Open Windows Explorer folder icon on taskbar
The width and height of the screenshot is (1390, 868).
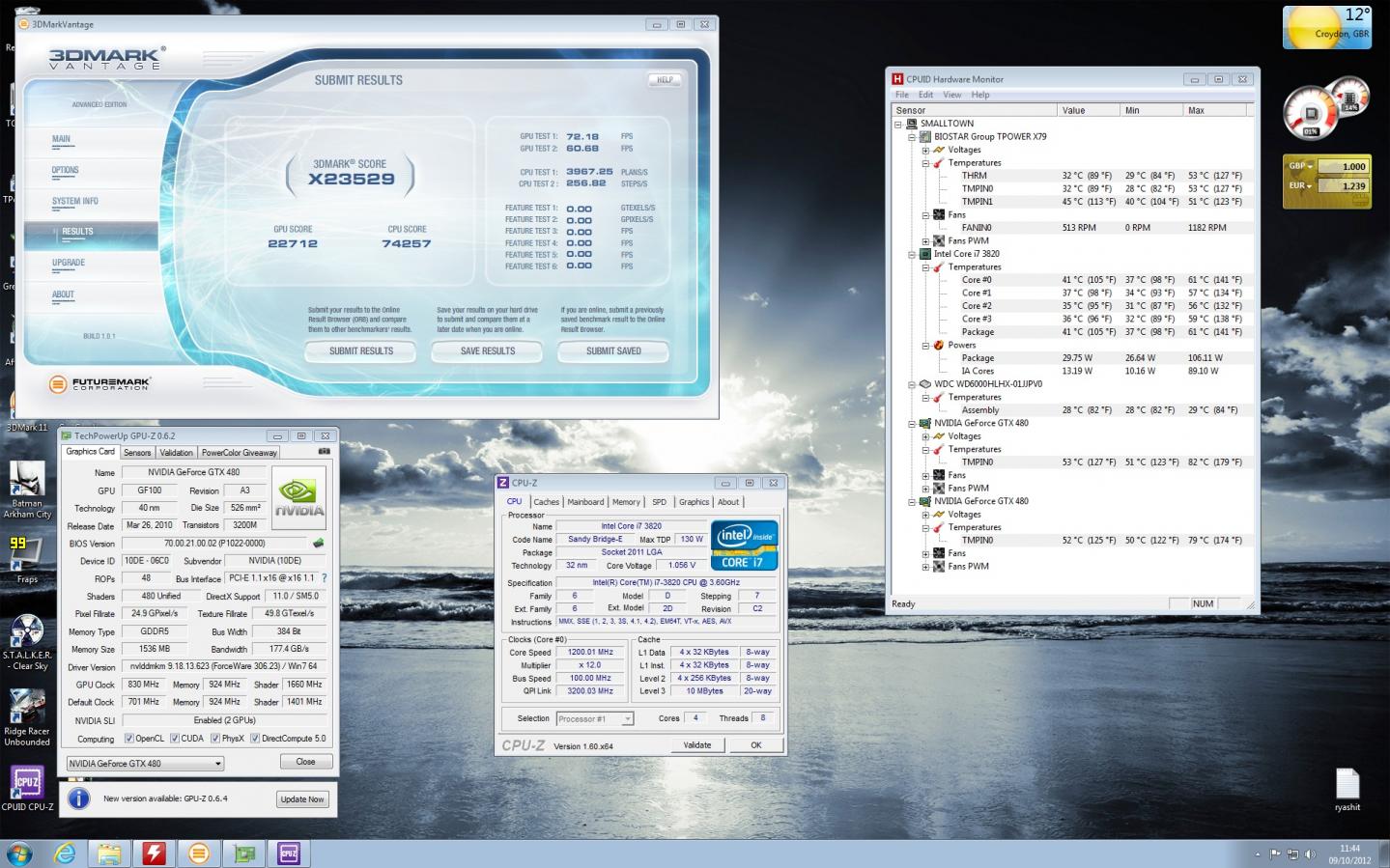(109, 854)
